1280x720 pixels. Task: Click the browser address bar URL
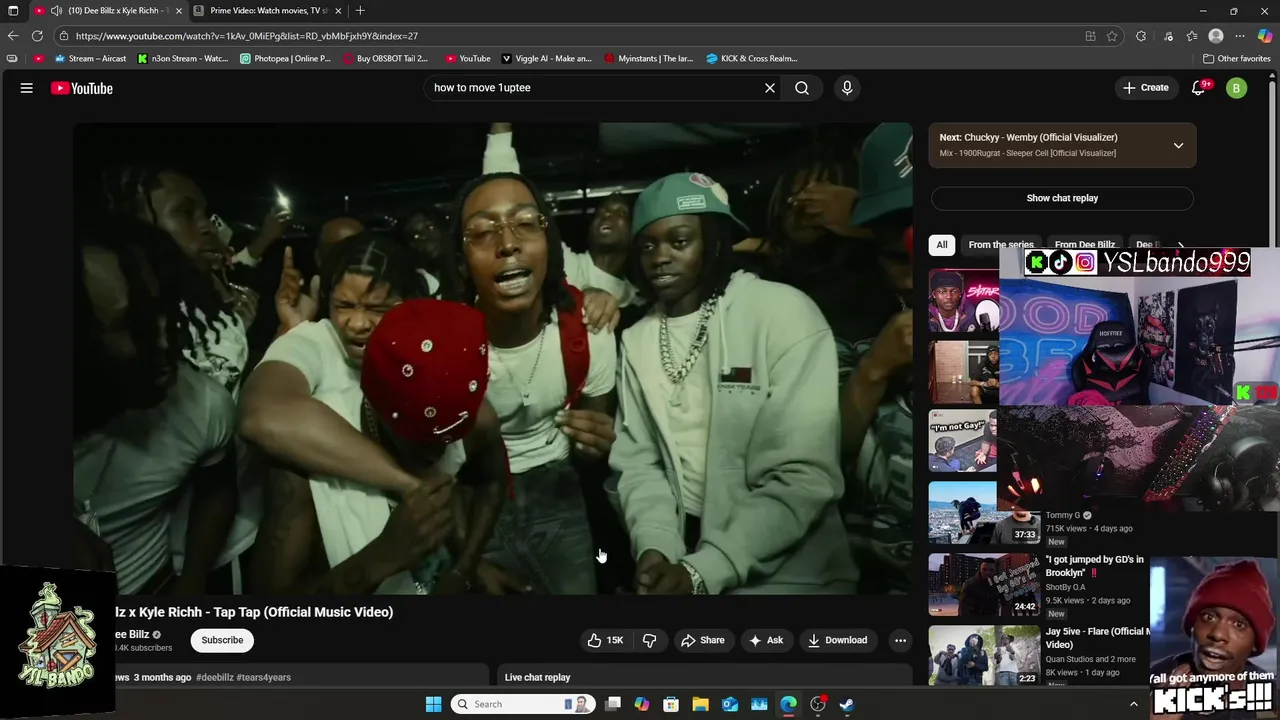click(x=247, y=36)
